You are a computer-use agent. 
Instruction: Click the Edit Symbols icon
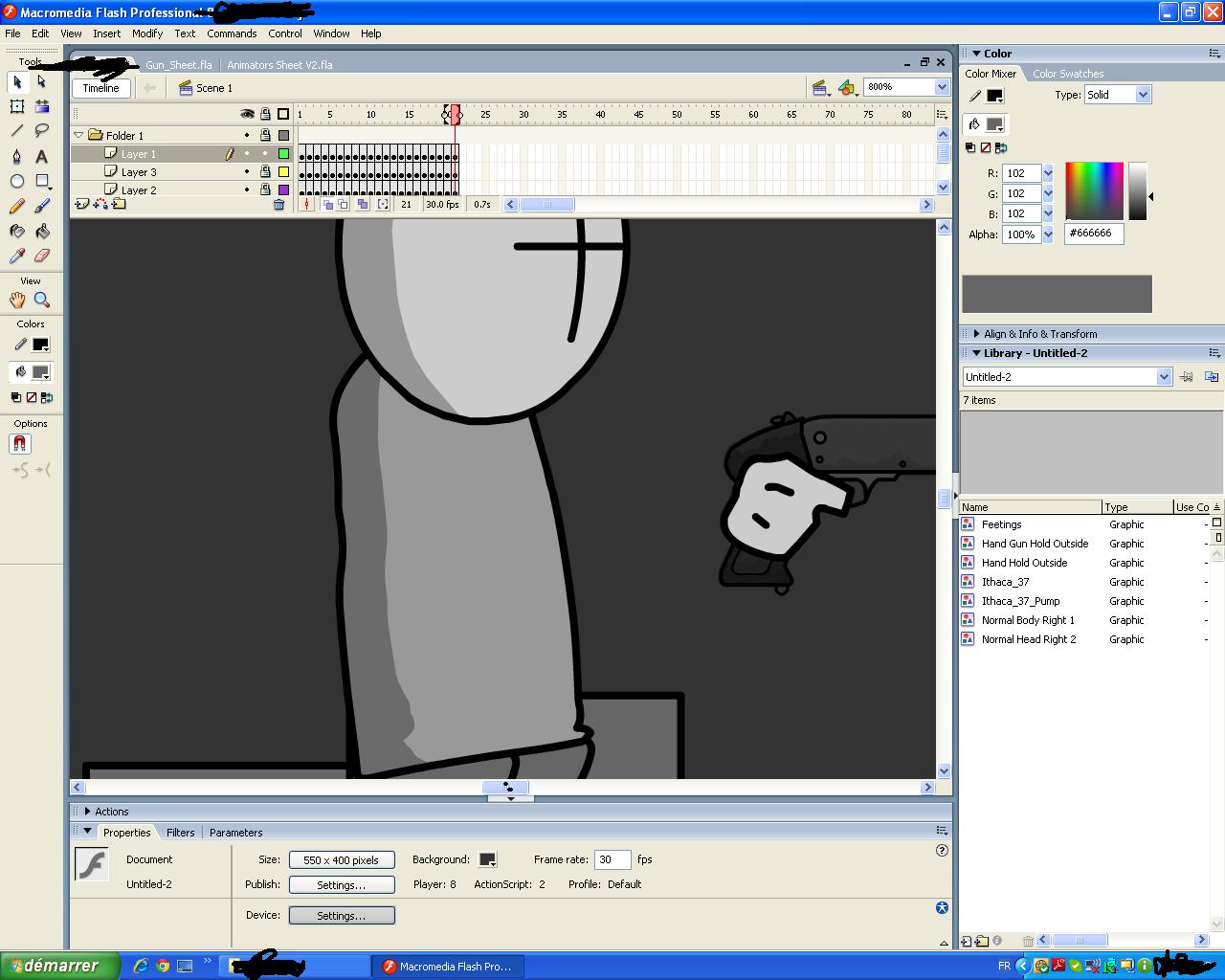point(847,88)
